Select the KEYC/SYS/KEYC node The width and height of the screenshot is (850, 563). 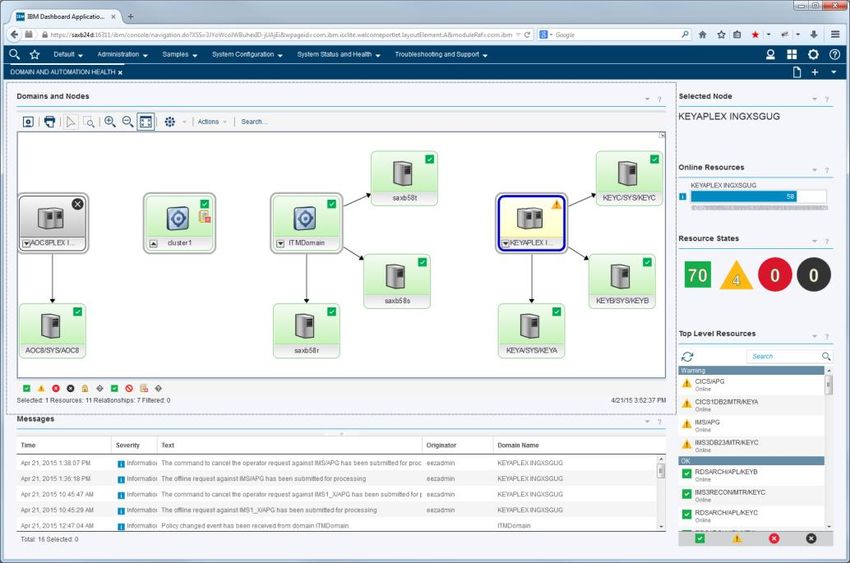click(629, 178)
